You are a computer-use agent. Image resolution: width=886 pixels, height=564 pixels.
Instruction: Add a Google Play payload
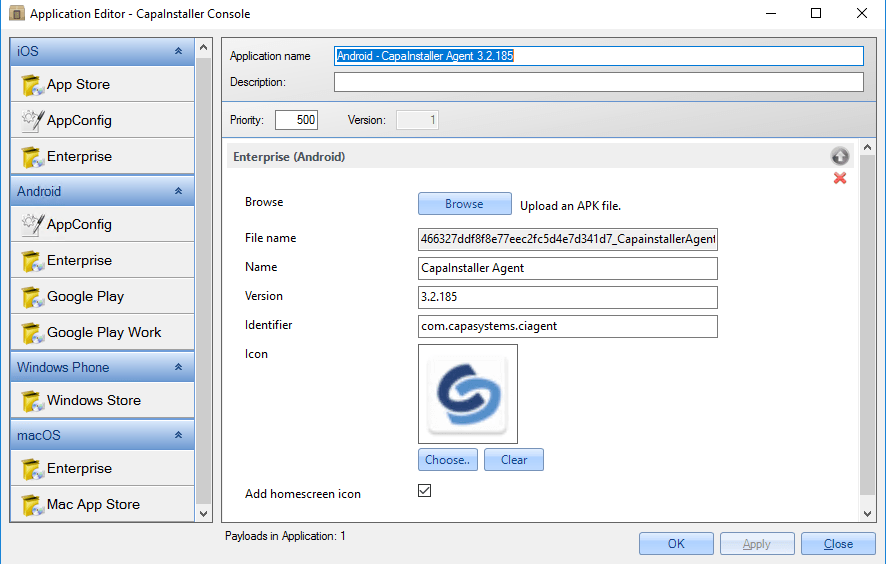[x=102, y=296]
